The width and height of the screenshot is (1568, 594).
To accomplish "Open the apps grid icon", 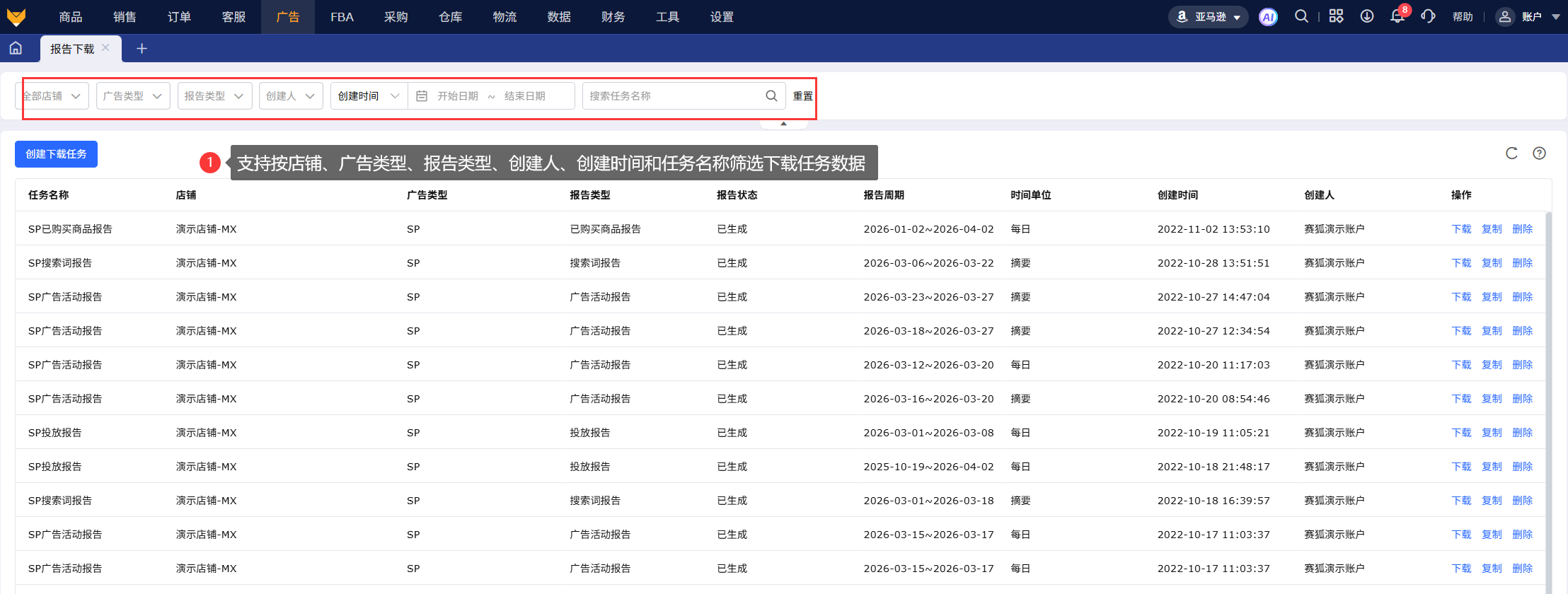I will [x=1336, y=16].
